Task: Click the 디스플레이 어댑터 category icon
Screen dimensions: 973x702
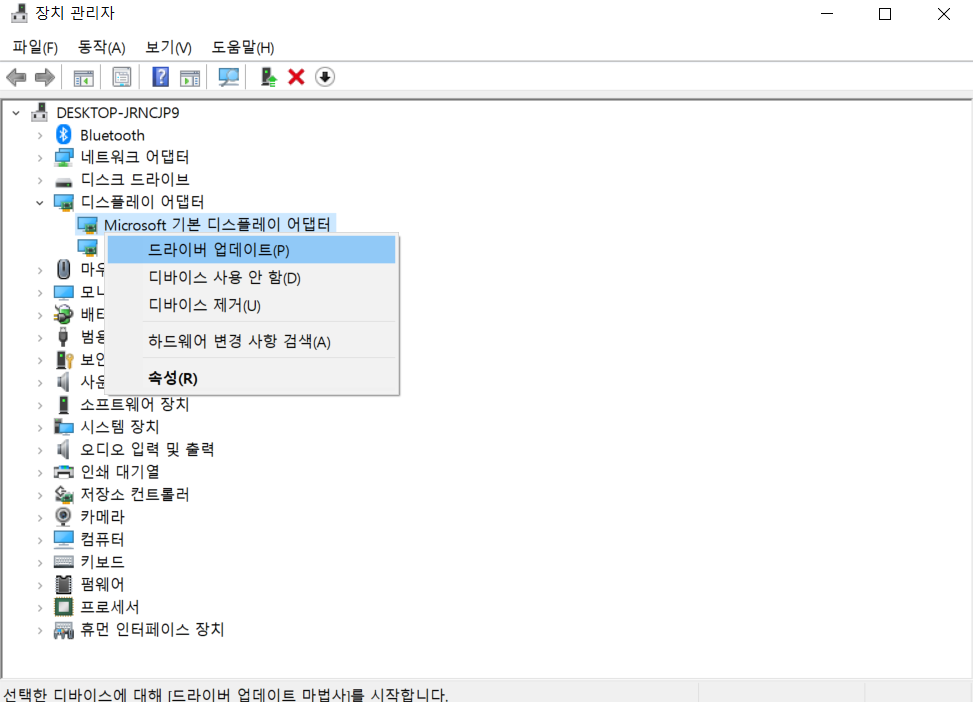Action: click(x=63, y=202)
